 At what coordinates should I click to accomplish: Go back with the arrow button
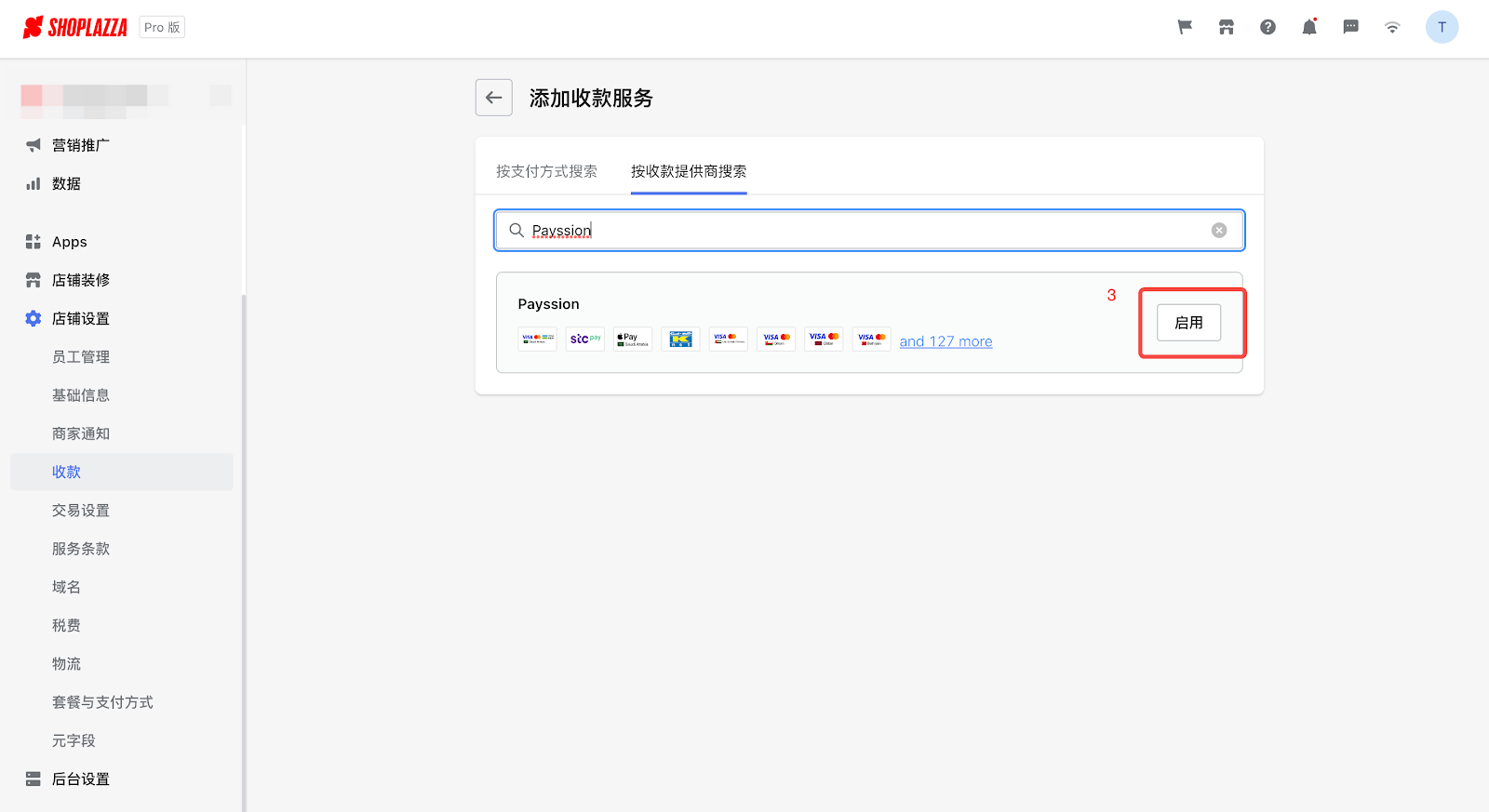494,98
